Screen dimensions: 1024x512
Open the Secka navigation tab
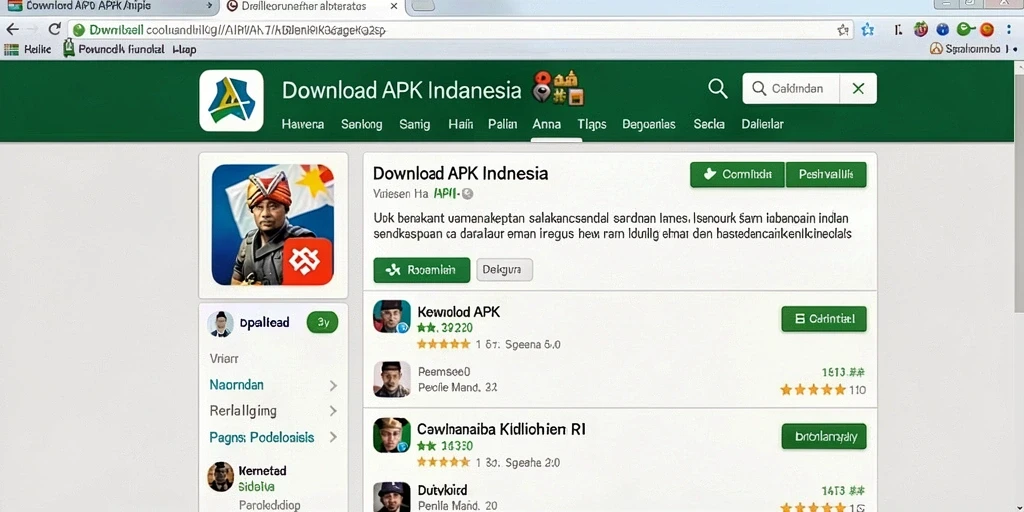tap(709, 124)
